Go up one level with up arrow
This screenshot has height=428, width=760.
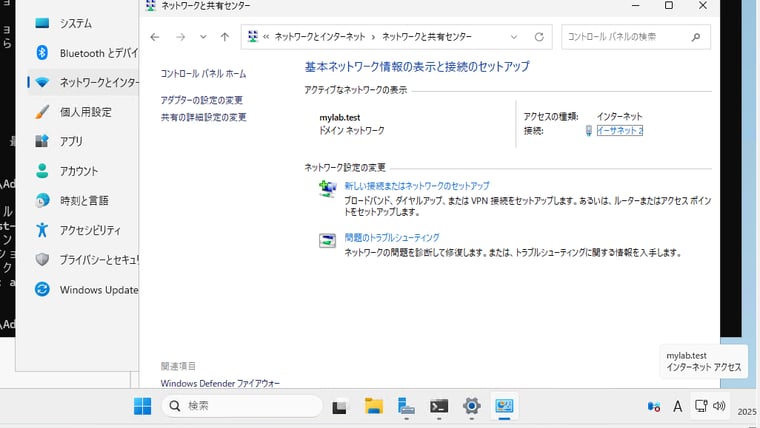pyautogui.click(x=224, y=37)
